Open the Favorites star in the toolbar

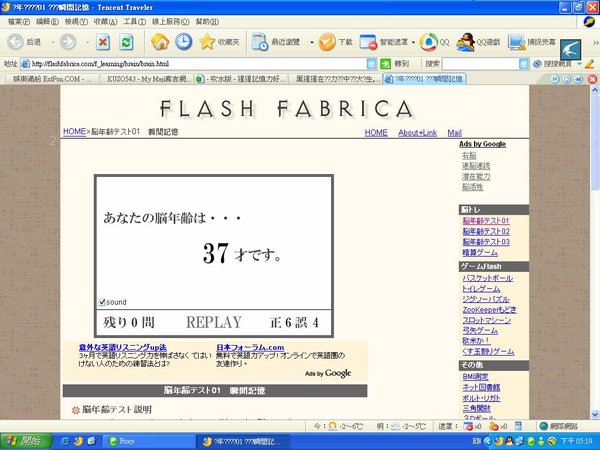(x=207, y=42)
